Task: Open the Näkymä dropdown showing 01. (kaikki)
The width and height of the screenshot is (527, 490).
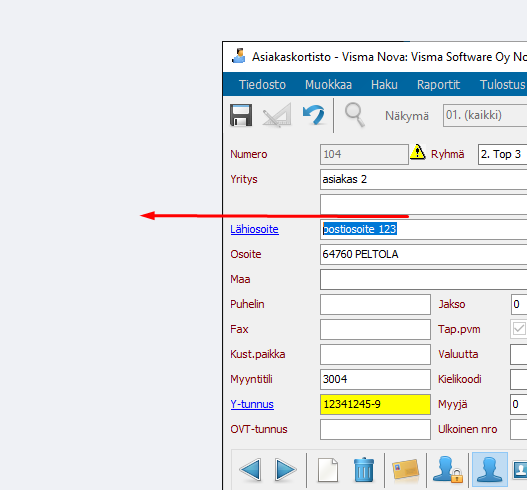Action: (x=485, y=115)
